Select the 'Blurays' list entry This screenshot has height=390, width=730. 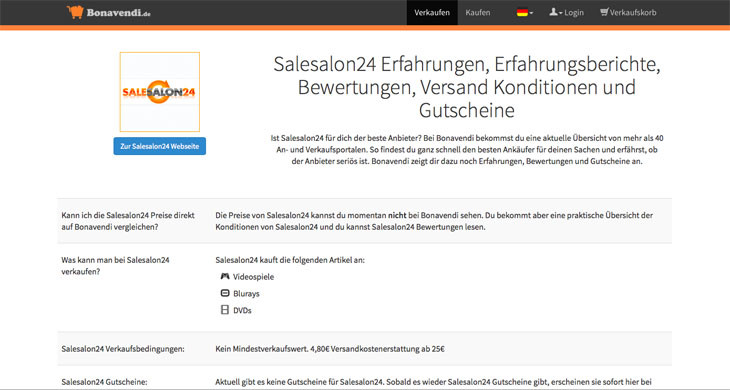240,294
